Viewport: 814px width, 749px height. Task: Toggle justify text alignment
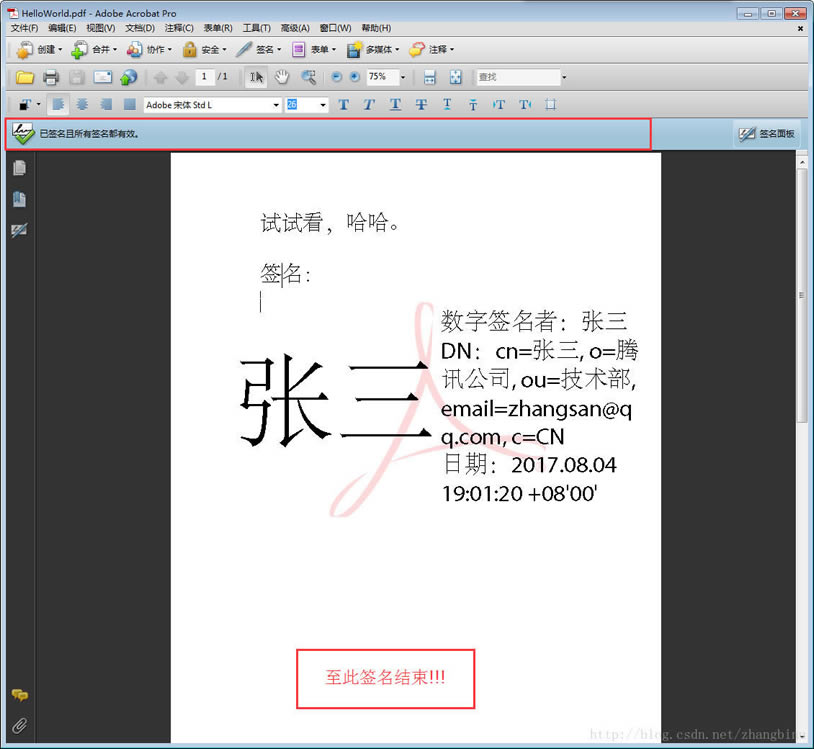[129, 105]
